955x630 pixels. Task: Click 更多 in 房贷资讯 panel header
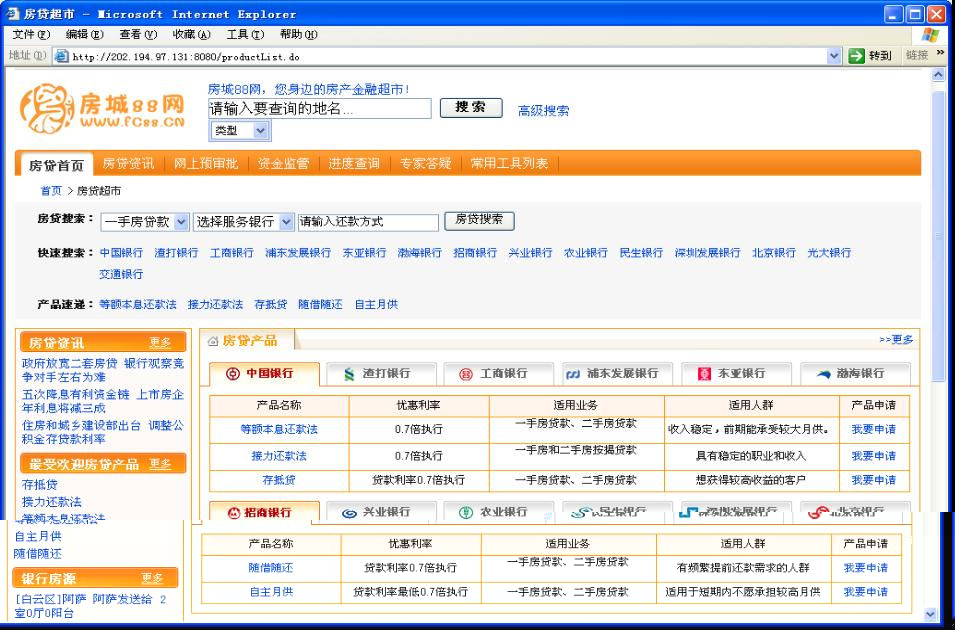160,342
